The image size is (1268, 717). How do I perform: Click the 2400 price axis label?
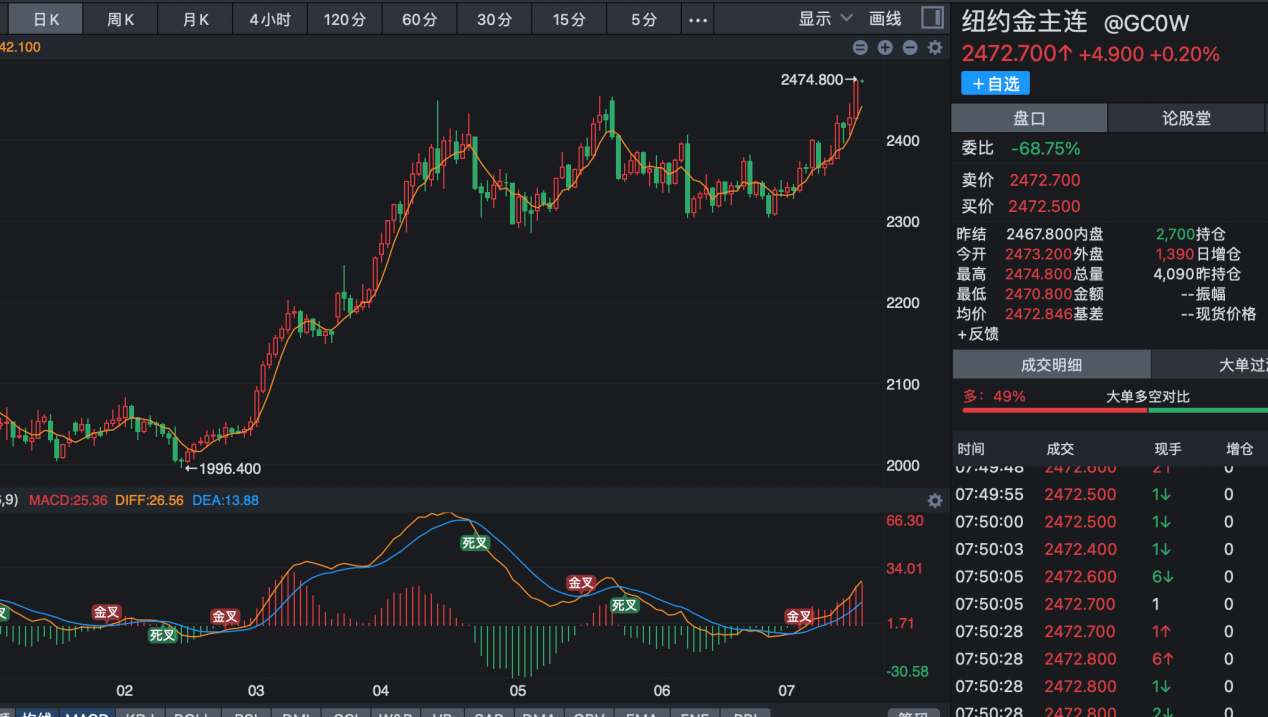(903, 141)
